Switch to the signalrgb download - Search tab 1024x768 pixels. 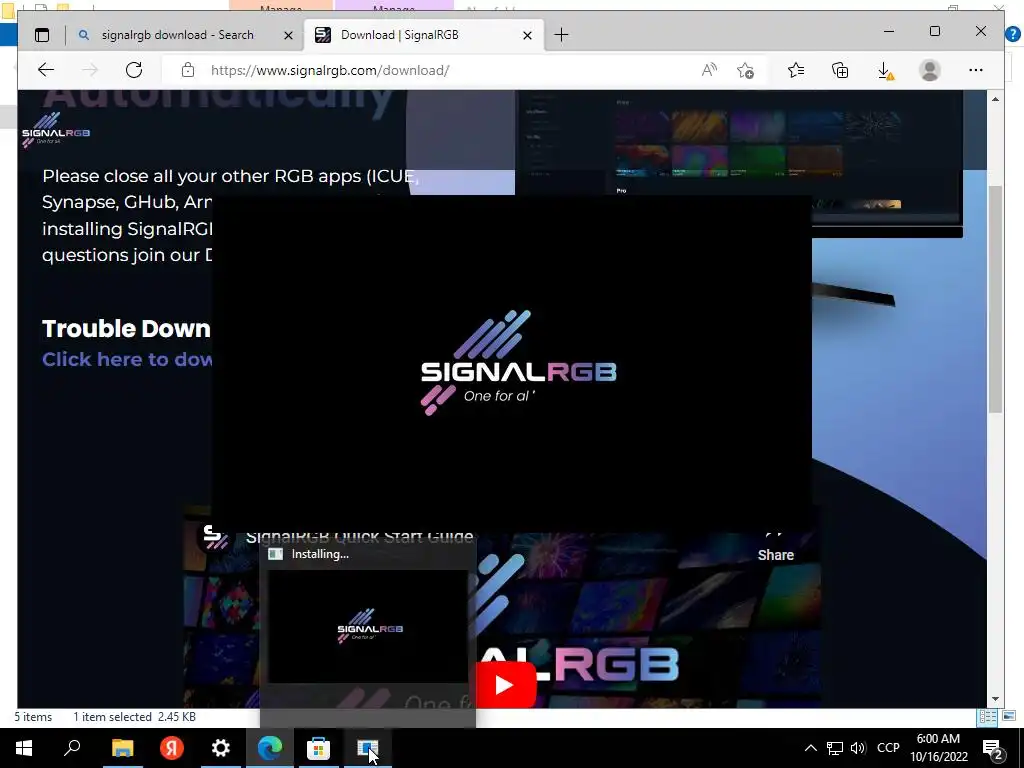177,35
